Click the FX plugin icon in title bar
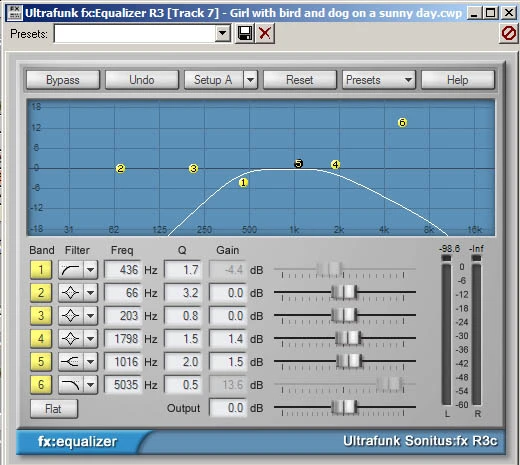Image resolution: width=520 pixels, height=465 pixels. [x=15, y=13]
